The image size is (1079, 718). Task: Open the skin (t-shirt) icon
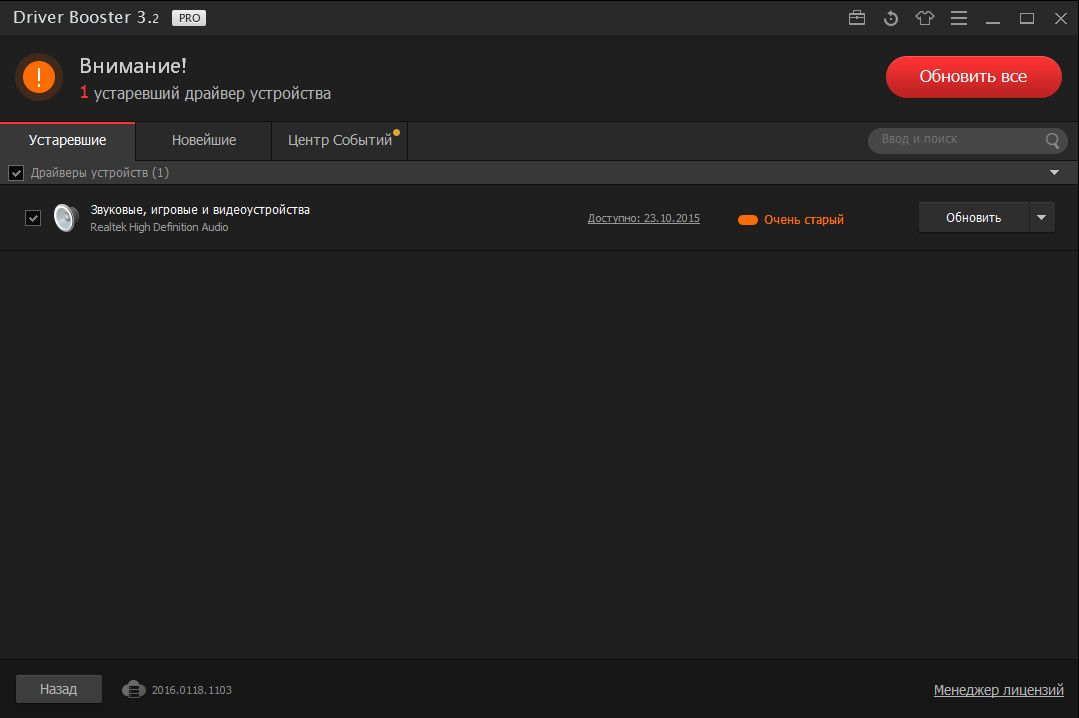(925, 18)
